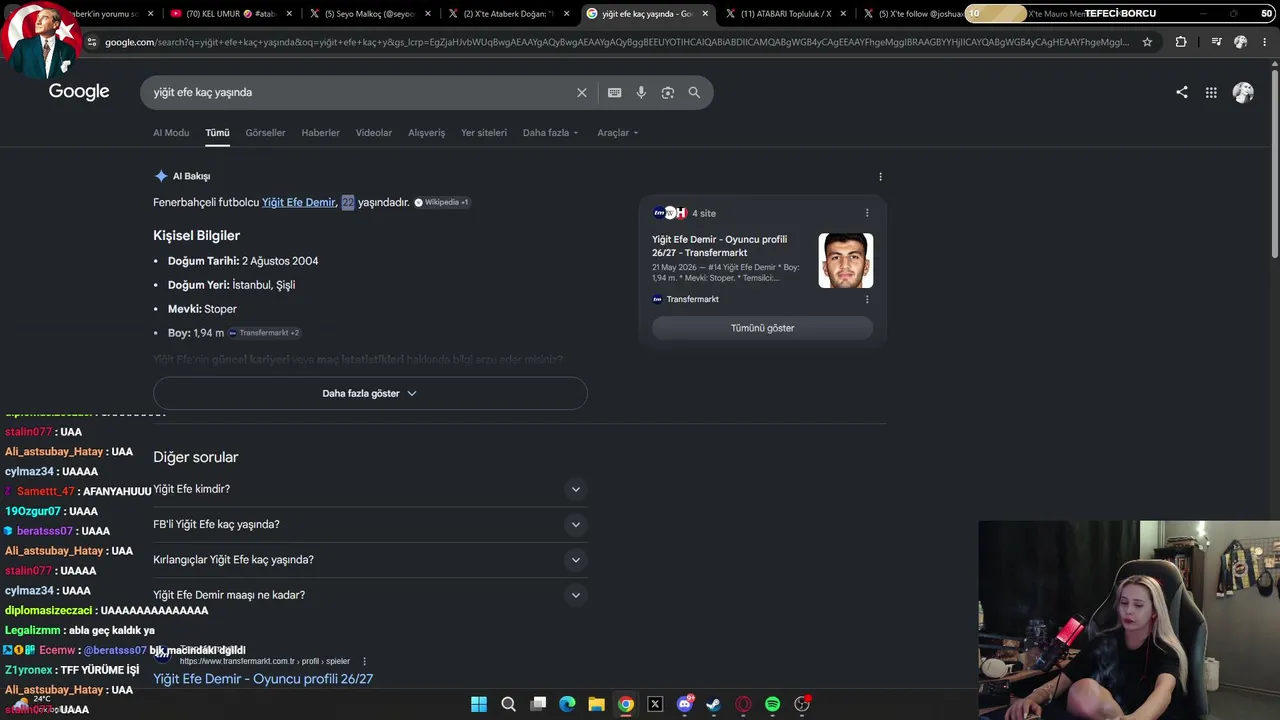Open Chrome media controls
Viewport: 1280px width, 720px height.
point(1216,42)
